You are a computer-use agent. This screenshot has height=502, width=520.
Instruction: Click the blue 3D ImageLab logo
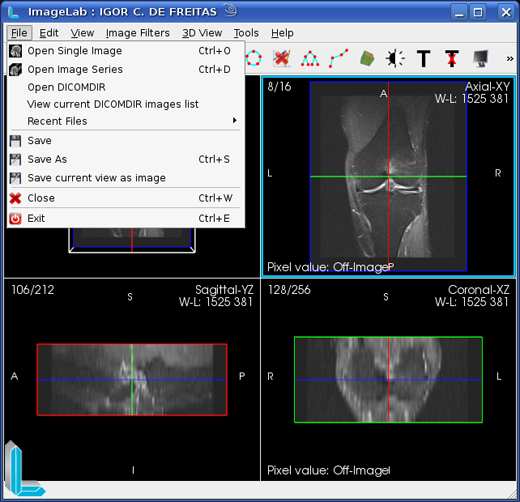(24, 468)
